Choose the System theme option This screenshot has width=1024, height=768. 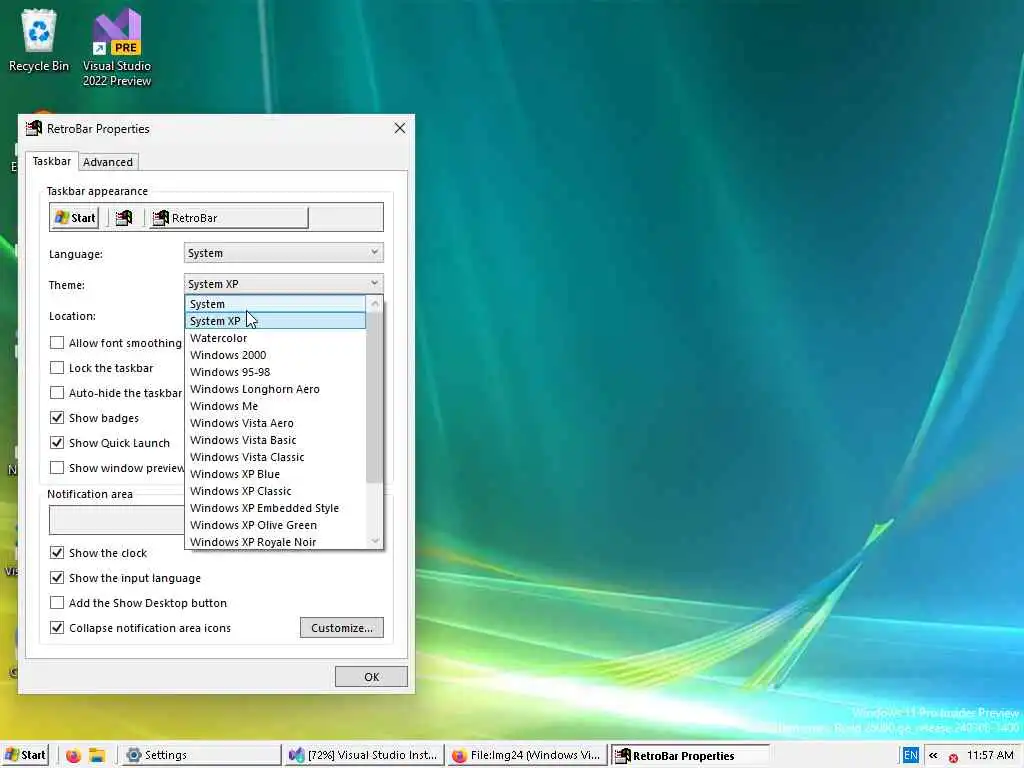[x=276, y=304]
